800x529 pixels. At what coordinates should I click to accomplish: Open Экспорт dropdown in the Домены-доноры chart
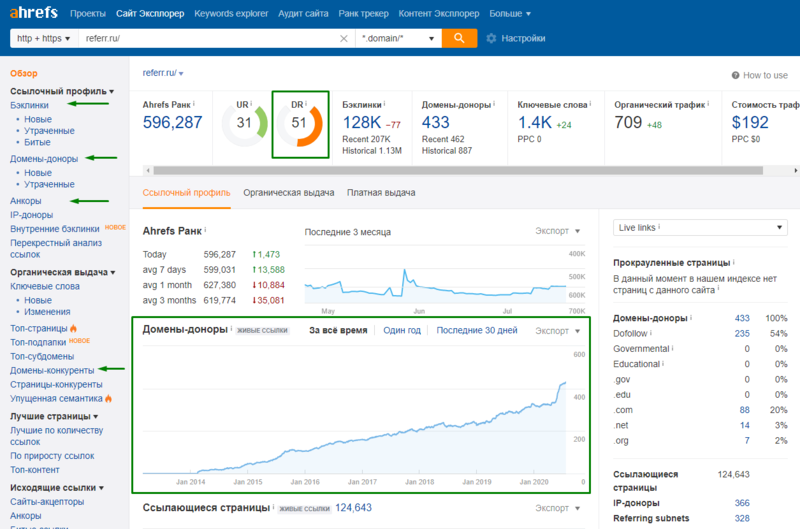tap(558, 331)
